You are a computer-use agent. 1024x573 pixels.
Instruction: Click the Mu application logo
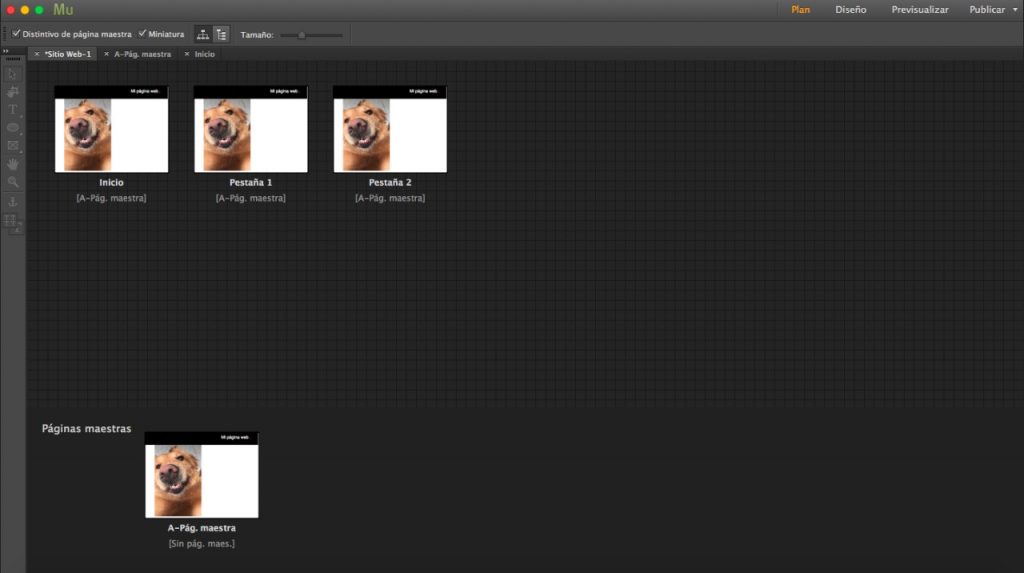(x=63, y=10)
